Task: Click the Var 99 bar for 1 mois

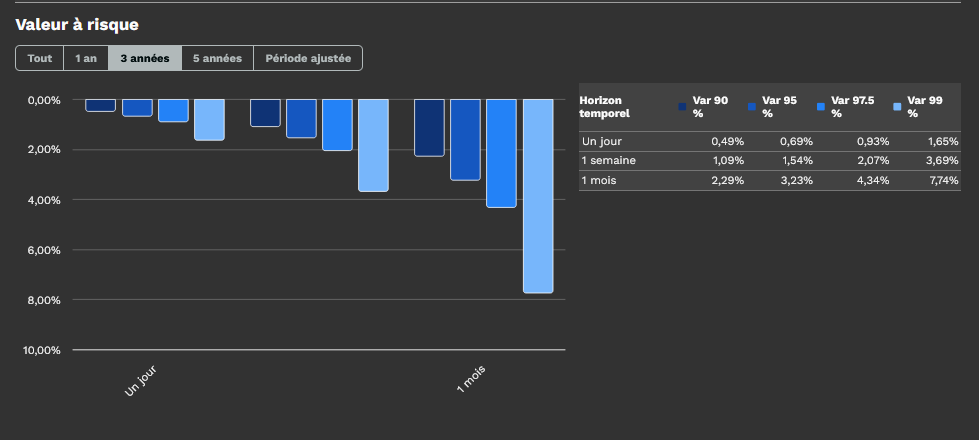Action: coord(538,195)
